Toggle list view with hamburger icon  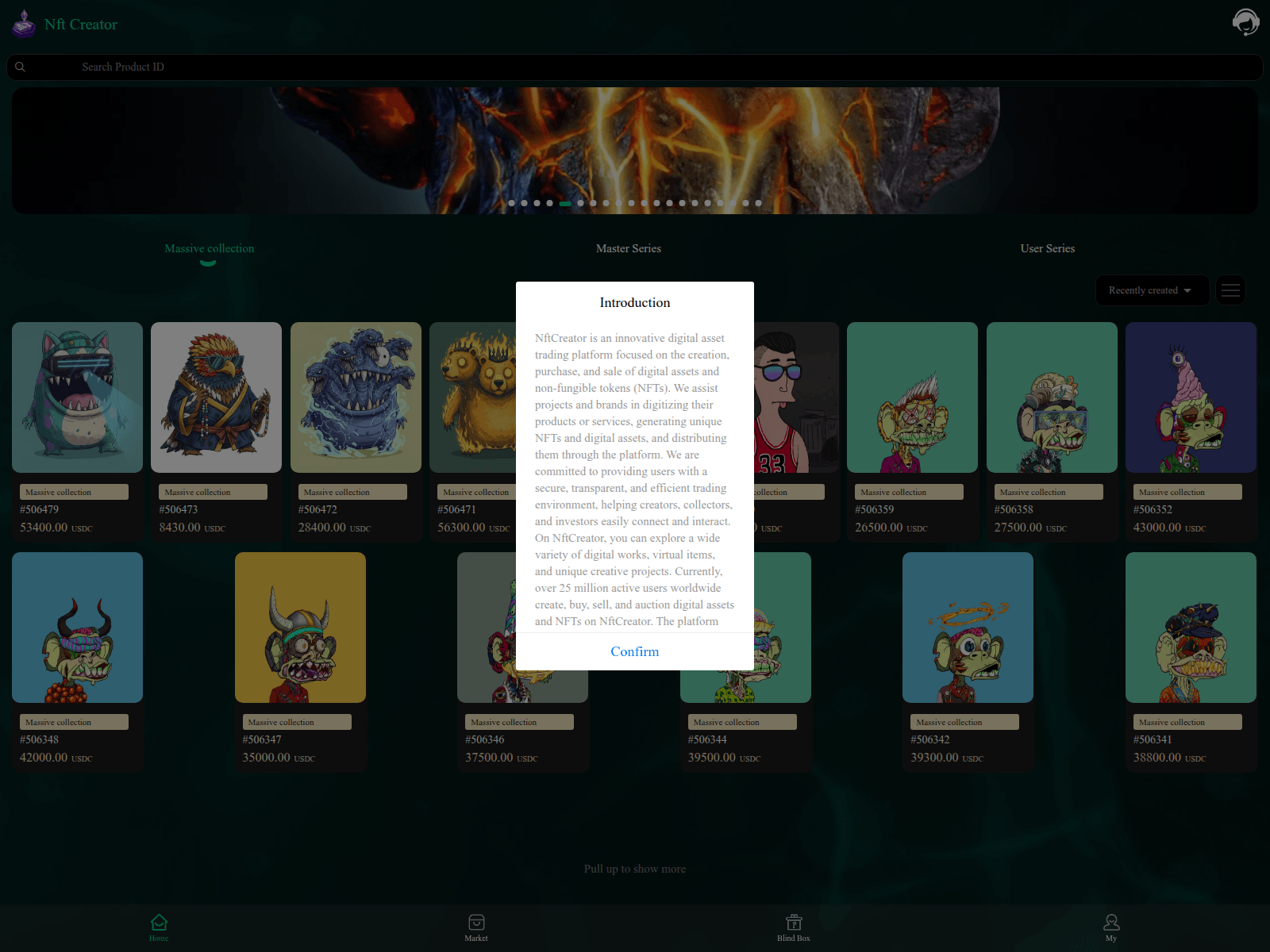[x=1230, y=290]
